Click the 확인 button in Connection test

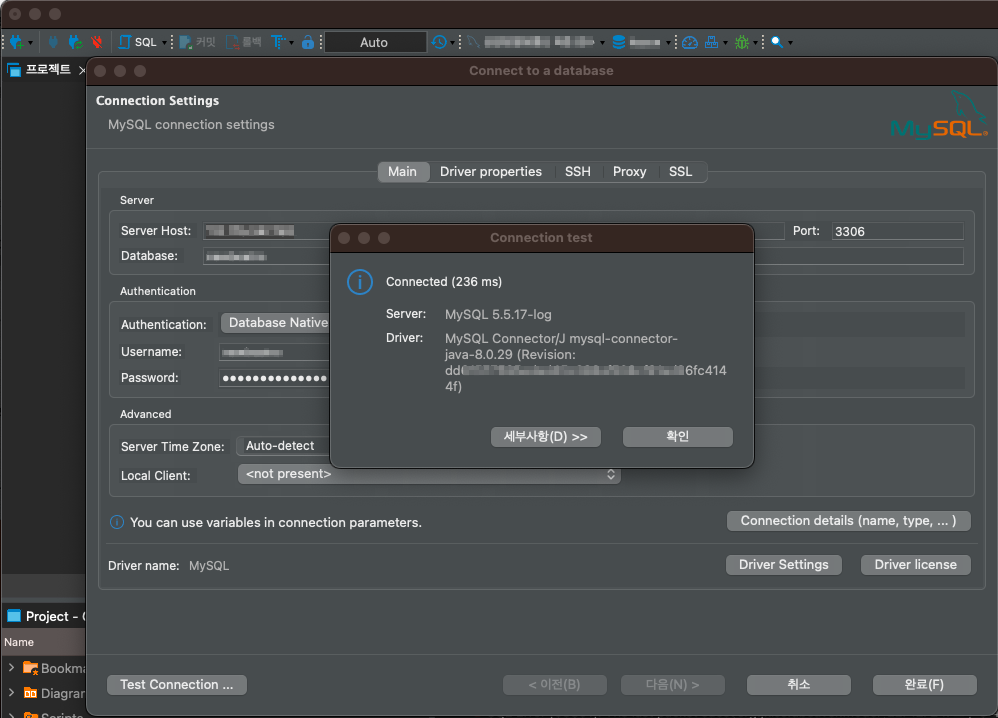(x=677, y=437)
